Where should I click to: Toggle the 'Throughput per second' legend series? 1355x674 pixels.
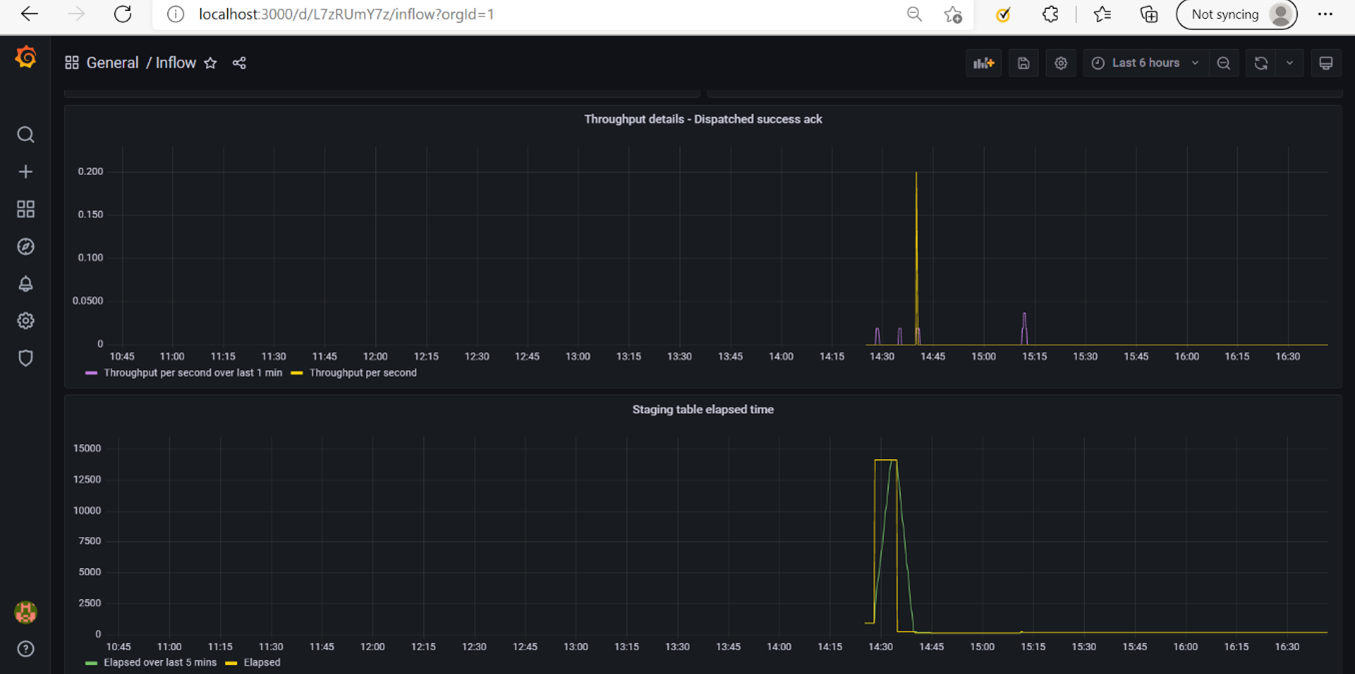coord(362,373)
